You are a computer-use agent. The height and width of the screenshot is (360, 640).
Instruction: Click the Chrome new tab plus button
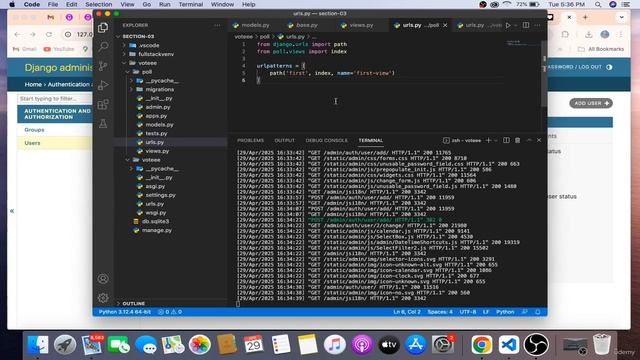coord(585,18)
